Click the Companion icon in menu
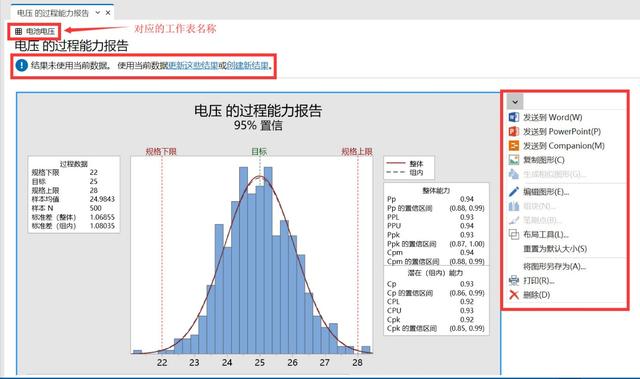 [513, 146]
